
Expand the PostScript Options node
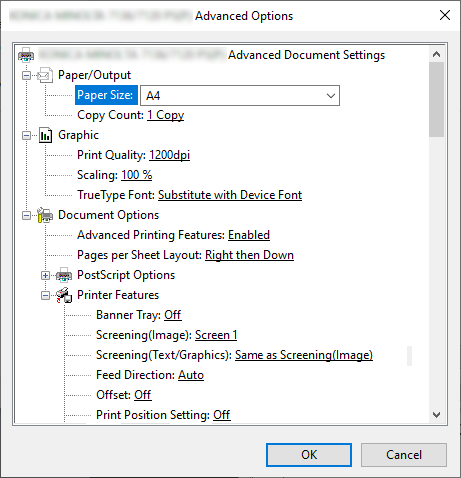(x=45, y=275)
